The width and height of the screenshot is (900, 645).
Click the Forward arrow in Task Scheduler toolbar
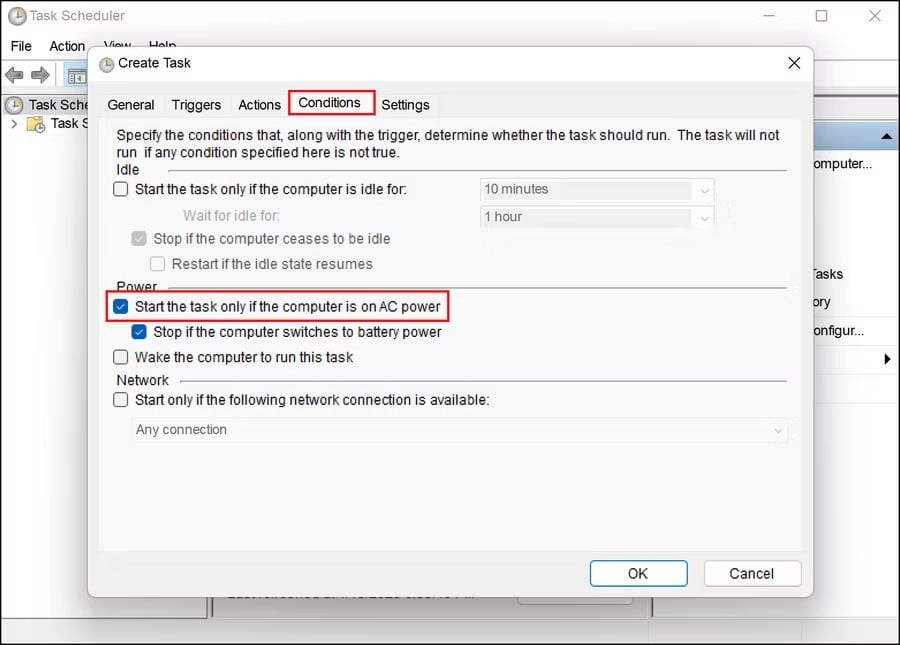pos(40,75)
